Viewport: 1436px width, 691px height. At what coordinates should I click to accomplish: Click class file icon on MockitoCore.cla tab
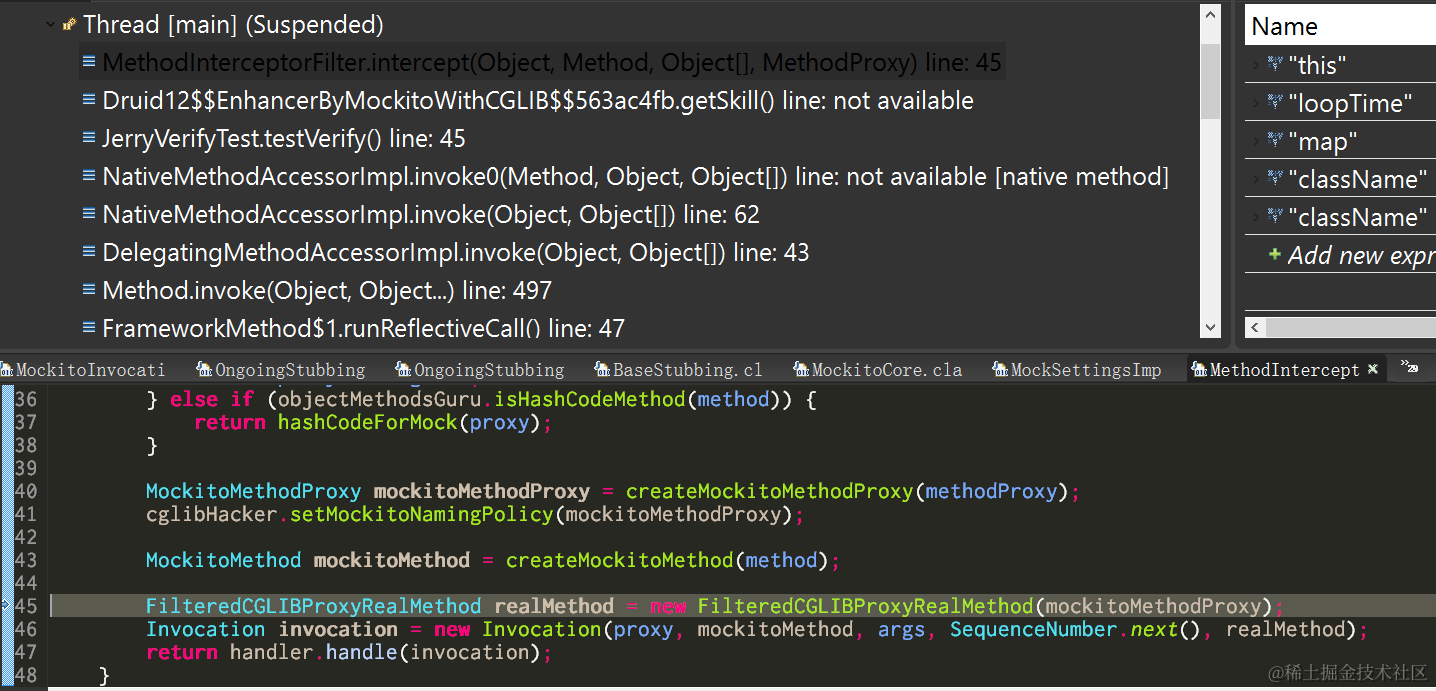tap(801, 370)
